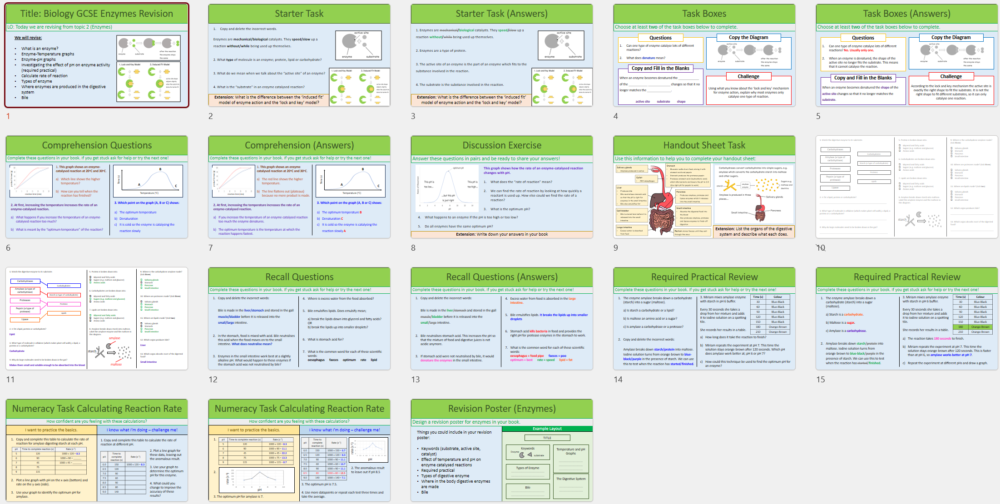This screenshot has width=1000, height=504.
Task: Click the slide number 14 label
Action: point(619,380)
